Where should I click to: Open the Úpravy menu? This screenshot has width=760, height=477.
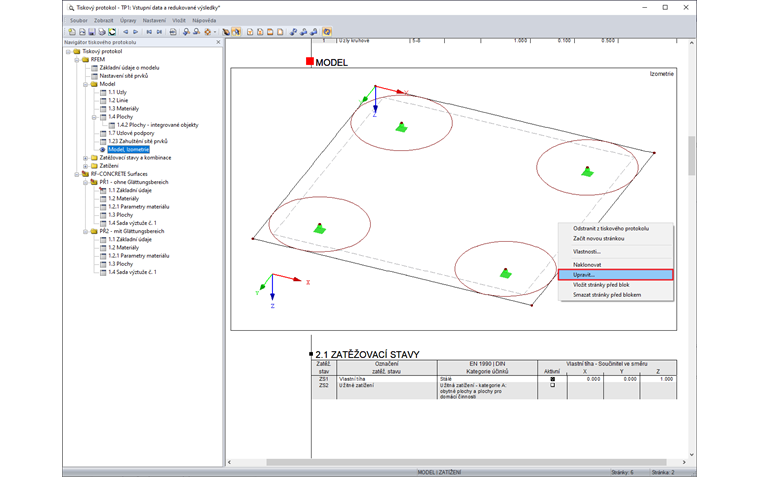point(128,20)
